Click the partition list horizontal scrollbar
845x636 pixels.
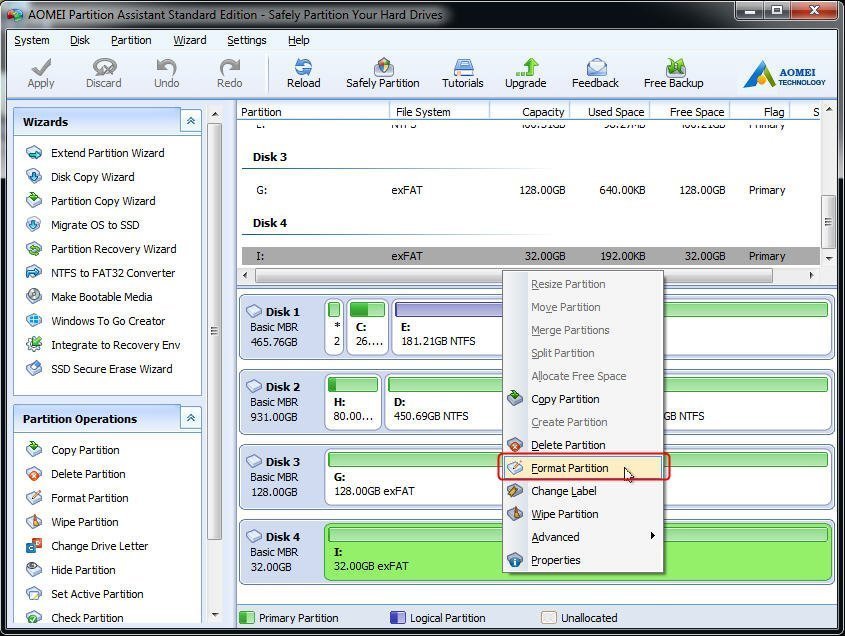click(x=514, y=276)
